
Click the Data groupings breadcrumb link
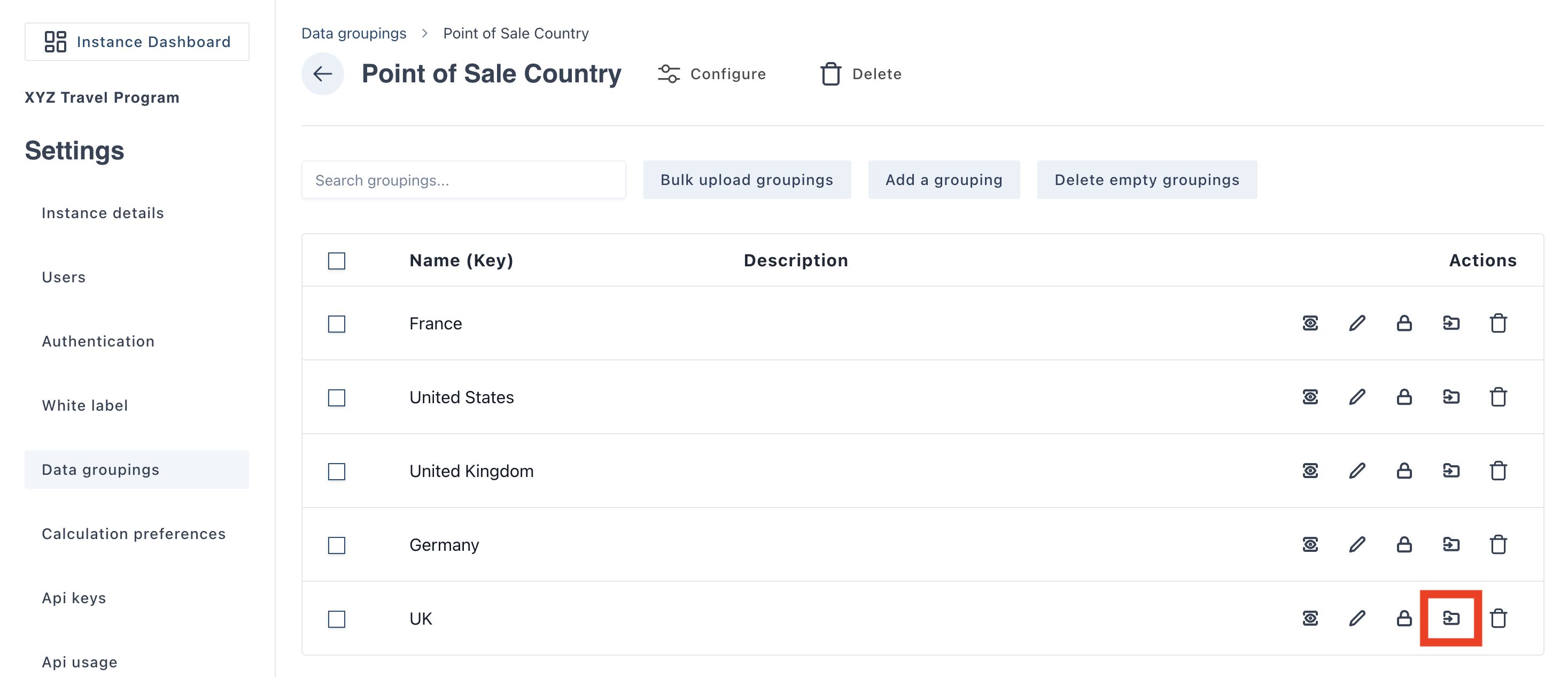[354, 33]
